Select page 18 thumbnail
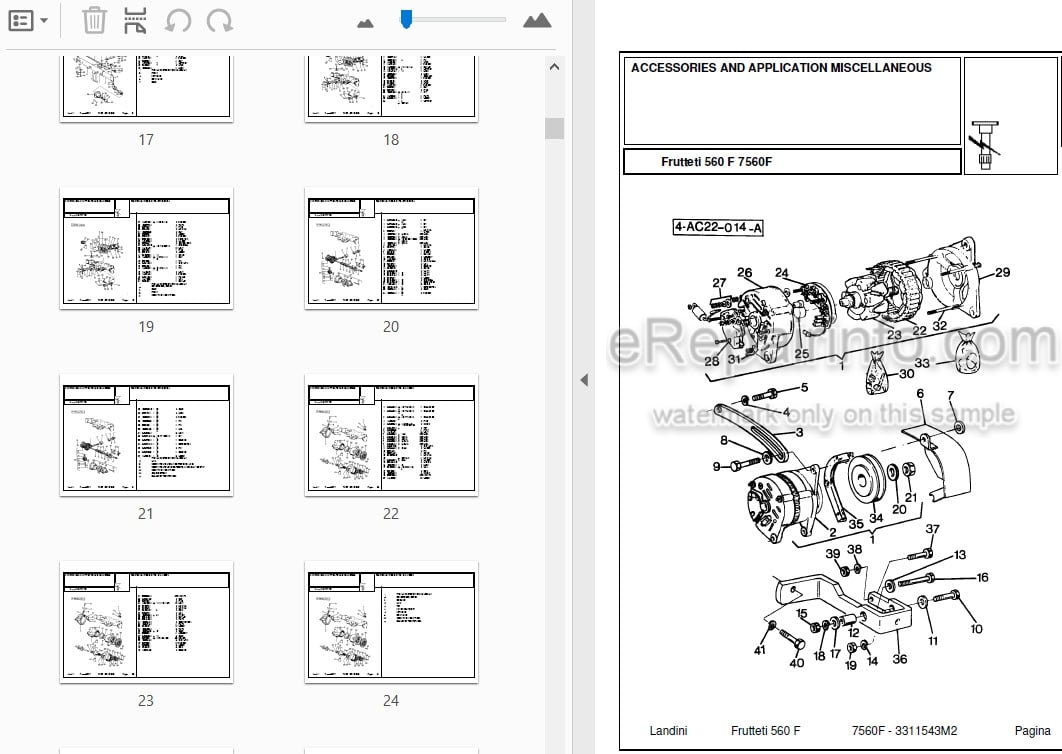 [391, 88]
